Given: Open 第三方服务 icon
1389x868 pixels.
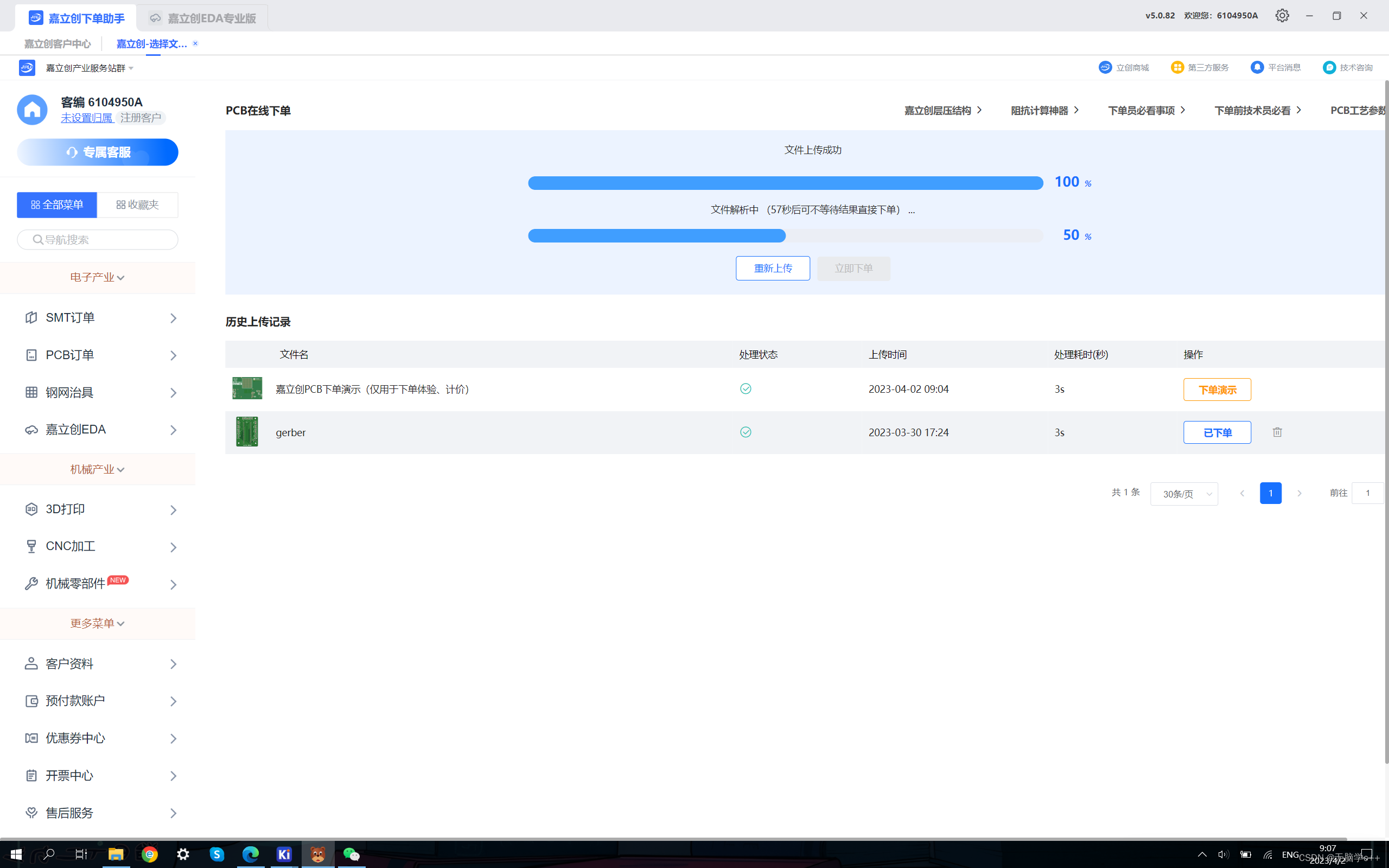Looking at the screenshot, I should [x=1177, y=67].
